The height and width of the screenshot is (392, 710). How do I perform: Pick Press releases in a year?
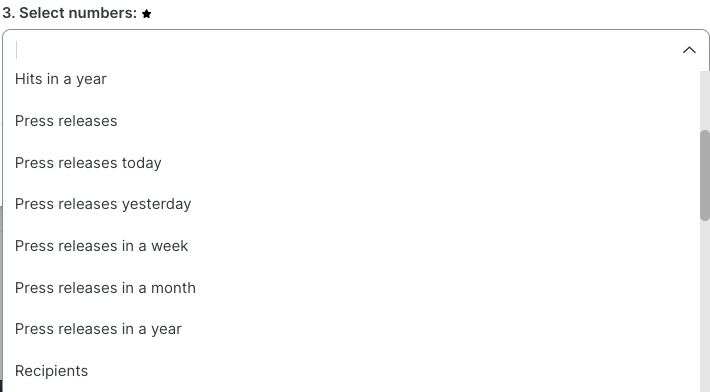351,329
